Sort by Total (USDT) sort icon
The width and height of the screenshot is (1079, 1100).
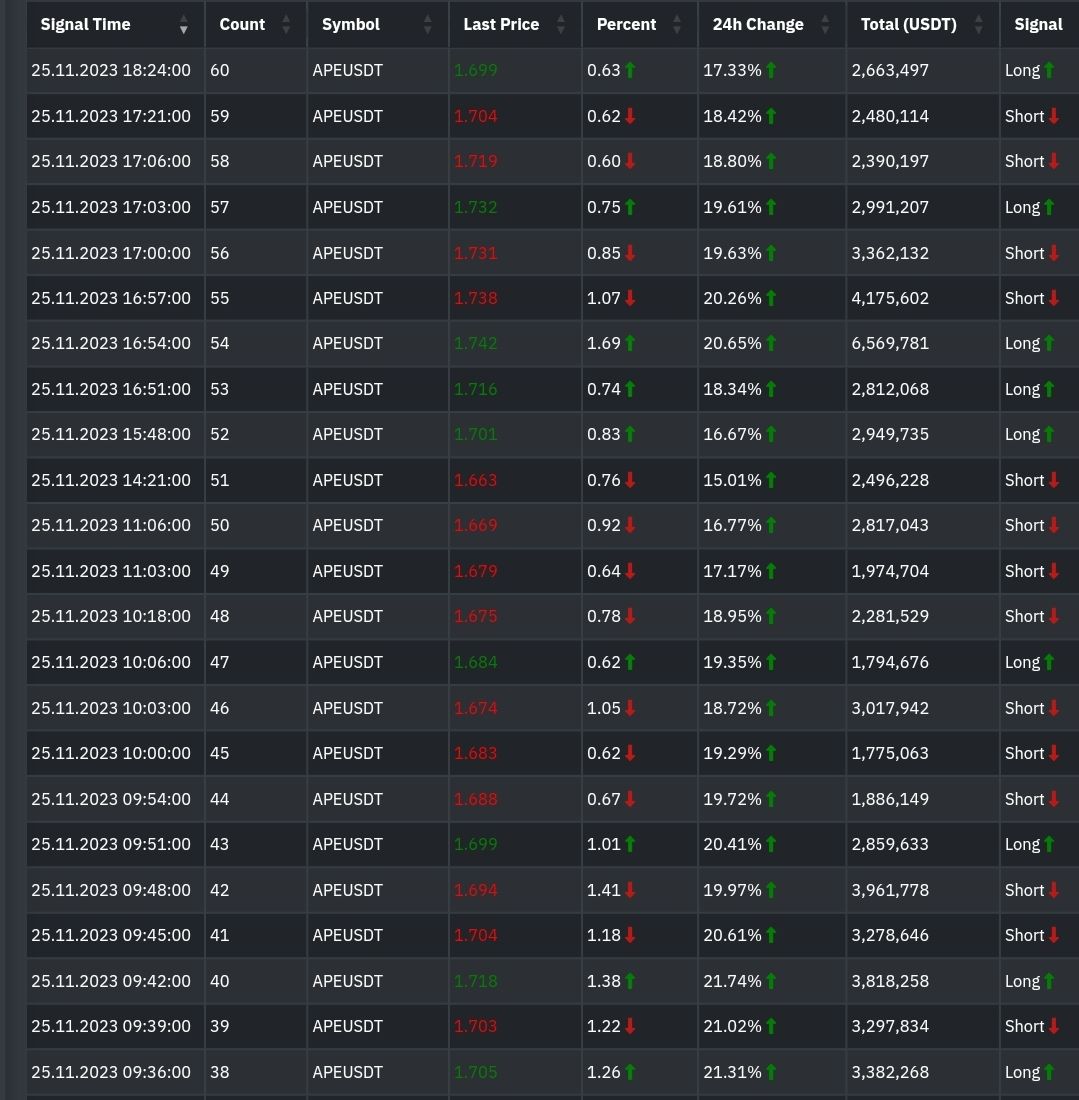click(979, 25)
